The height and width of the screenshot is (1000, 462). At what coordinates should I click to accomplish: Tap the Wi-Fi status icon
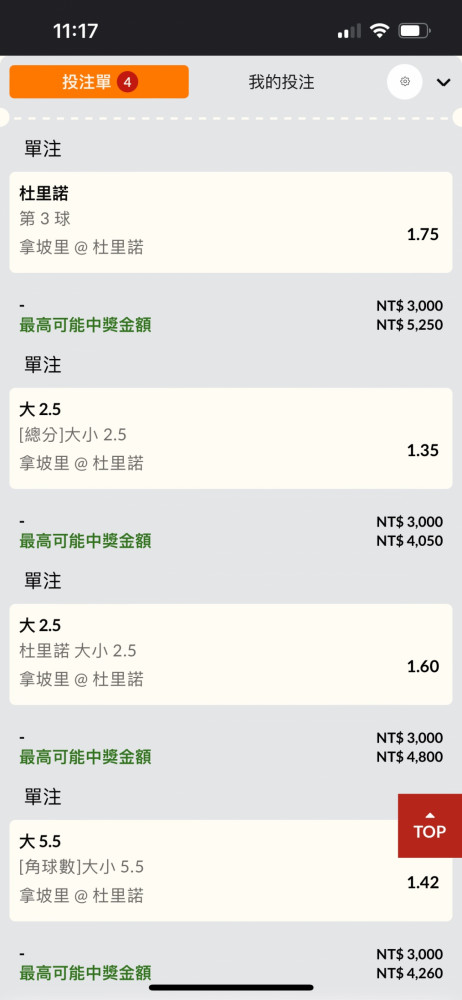[380, 30]
